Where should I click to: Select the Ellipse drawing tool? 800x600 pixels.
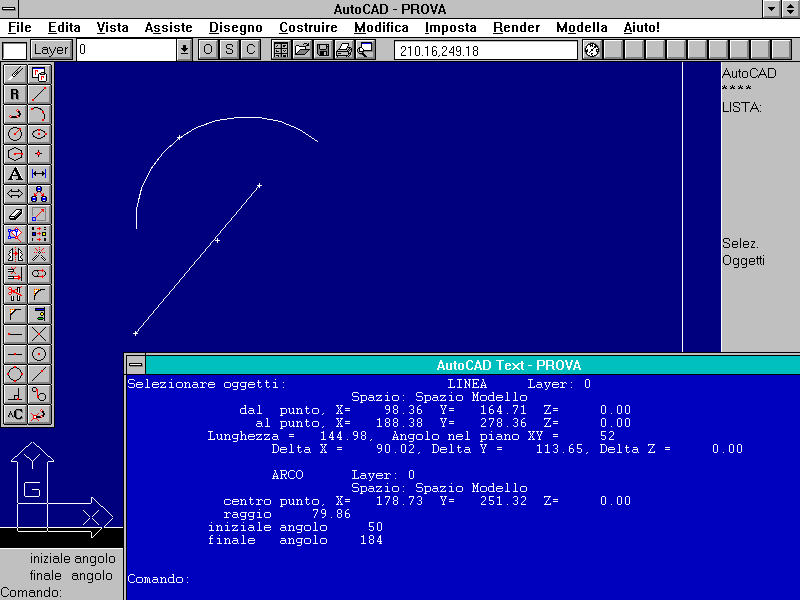(x=39, y=134)
